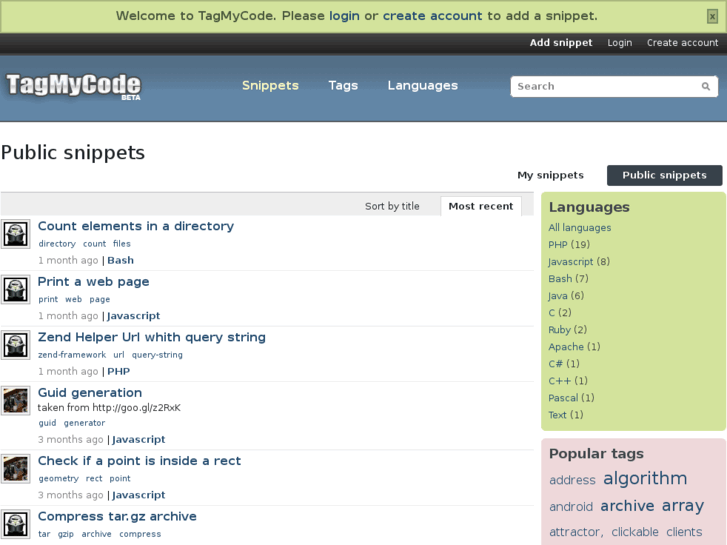This screenshot has width=727, height=545.
Task: Follow create account link in welcome banner
Action: click(433, 16)
